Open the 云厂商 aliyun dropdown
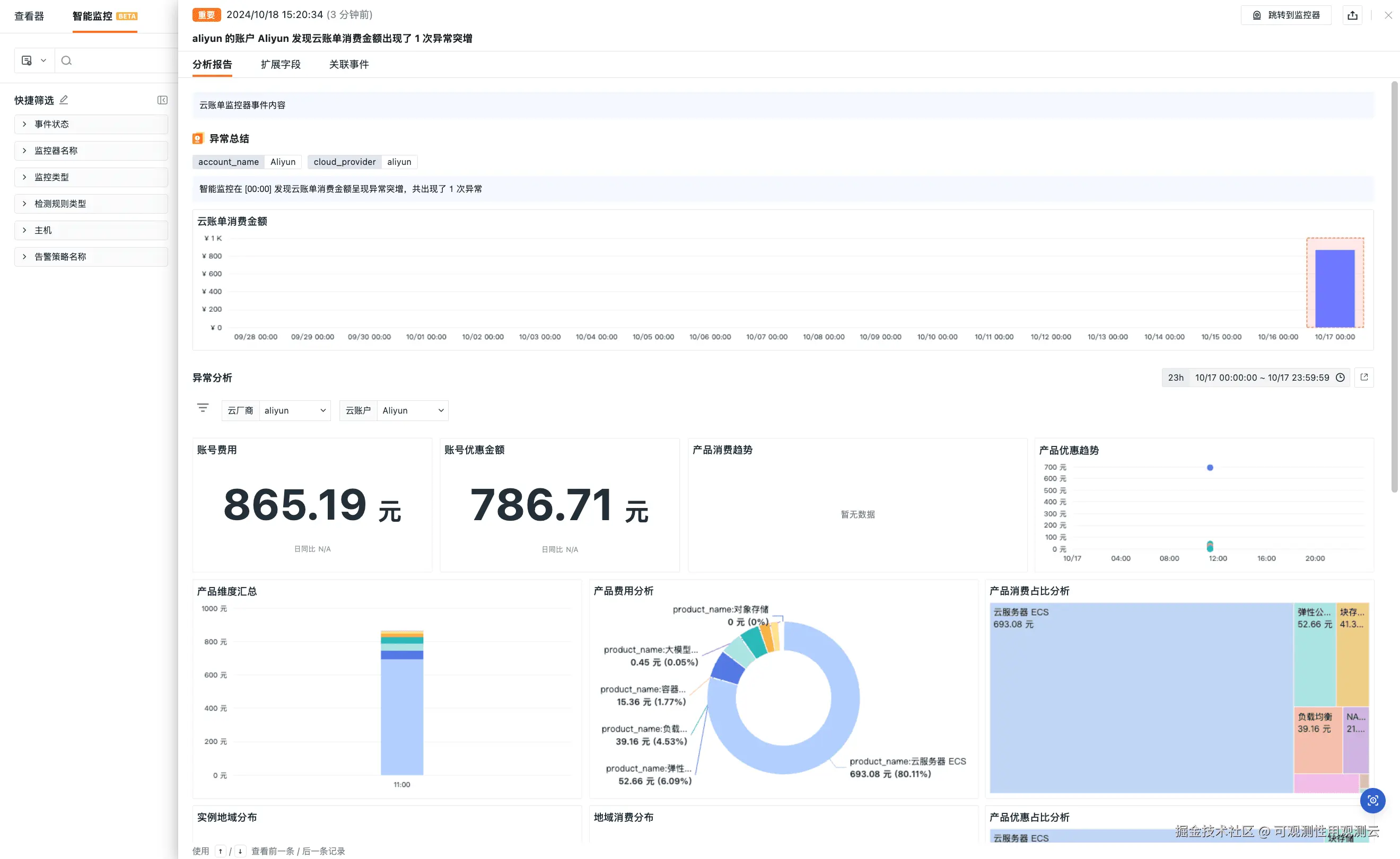The height and width of the screenshot is (859, 1400). (294, 410)
